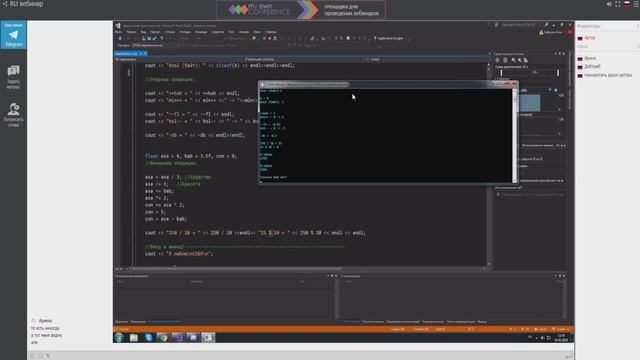Switch to 'Точки останова' bottom tab
This screenshot has height=360, width=640.
(x=373, y=322)
